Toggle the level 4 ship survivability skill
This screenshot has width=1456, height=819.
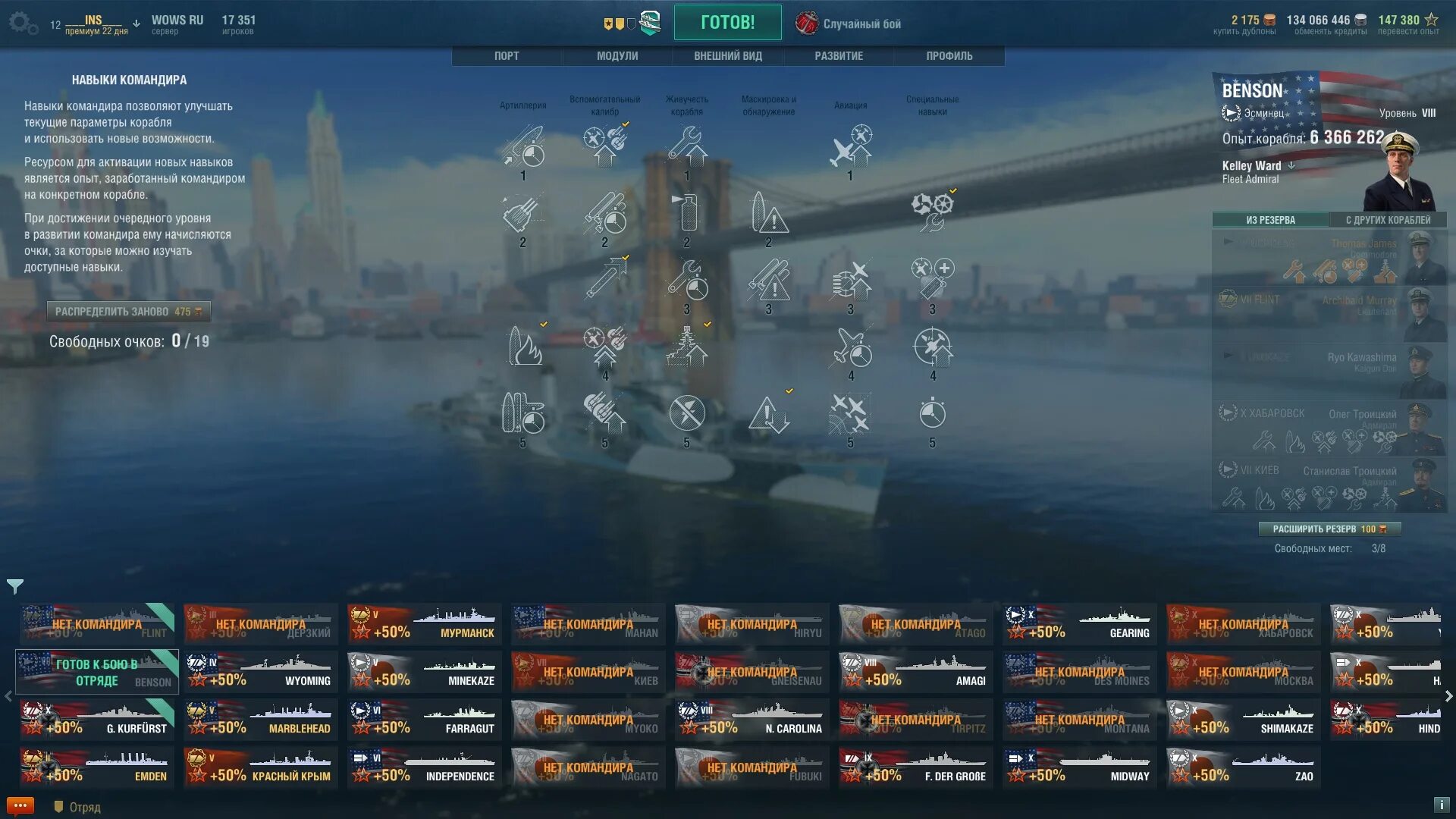[x=687, y=346]
